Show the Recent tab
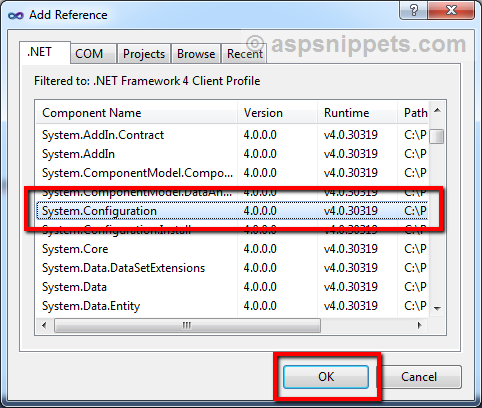This screenshot has width=482, height=408. point(244,54)
